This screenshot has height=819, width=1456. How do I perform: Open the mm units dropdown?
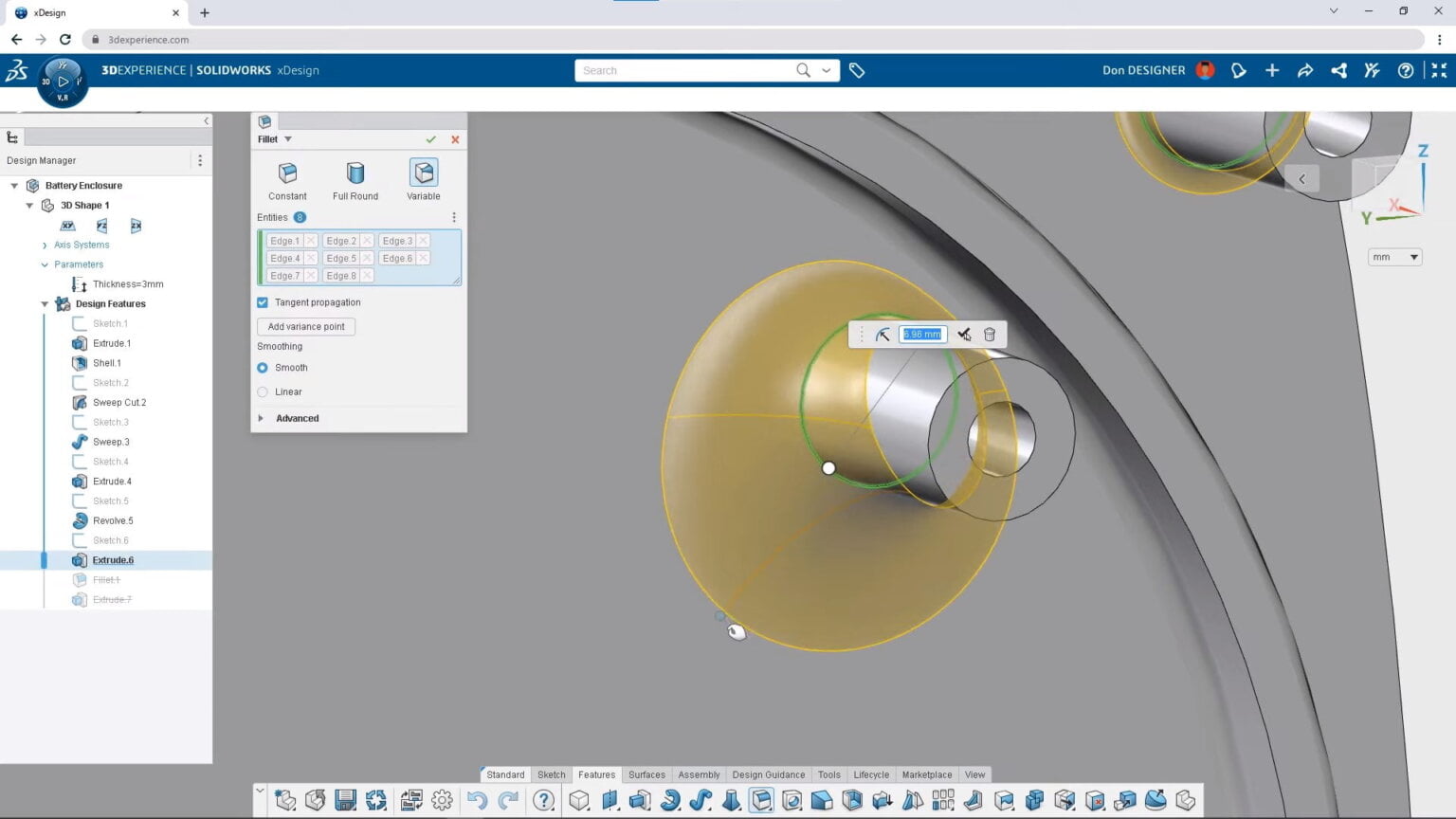pos(1393,257)
